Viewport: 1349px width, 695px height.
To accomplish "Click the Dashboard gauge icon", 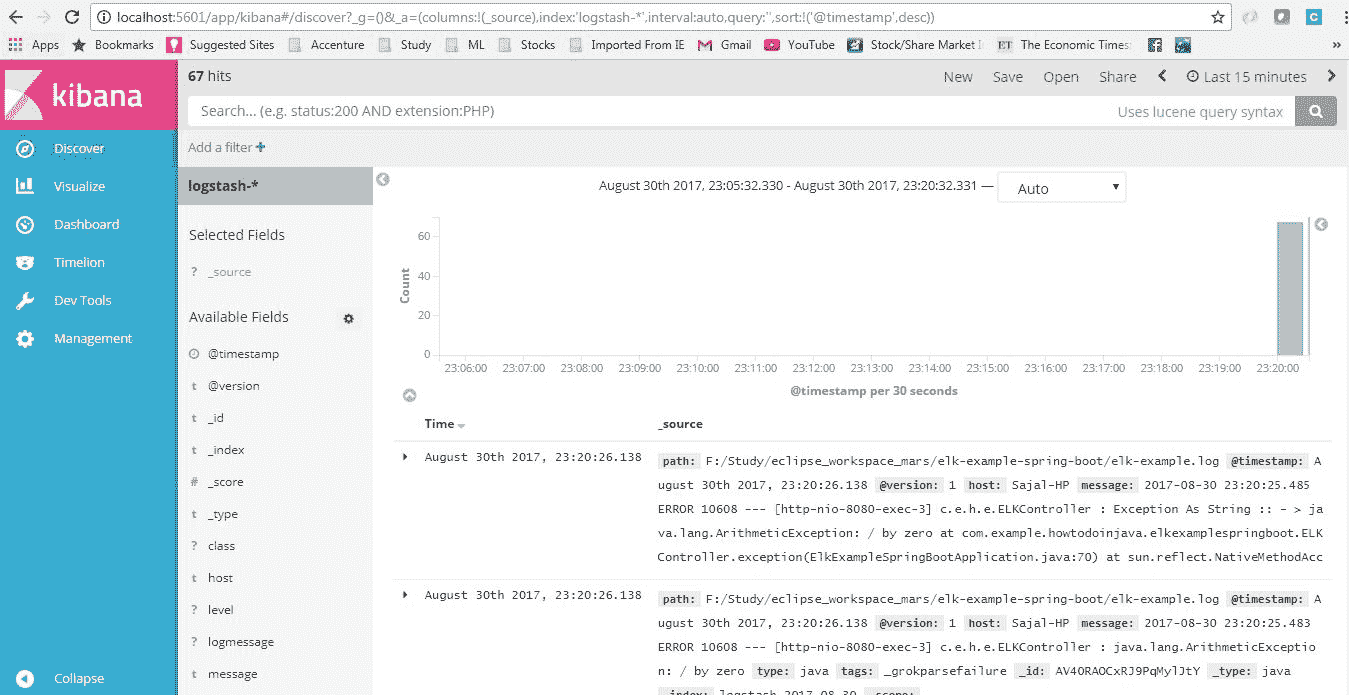I will point(25,224).
